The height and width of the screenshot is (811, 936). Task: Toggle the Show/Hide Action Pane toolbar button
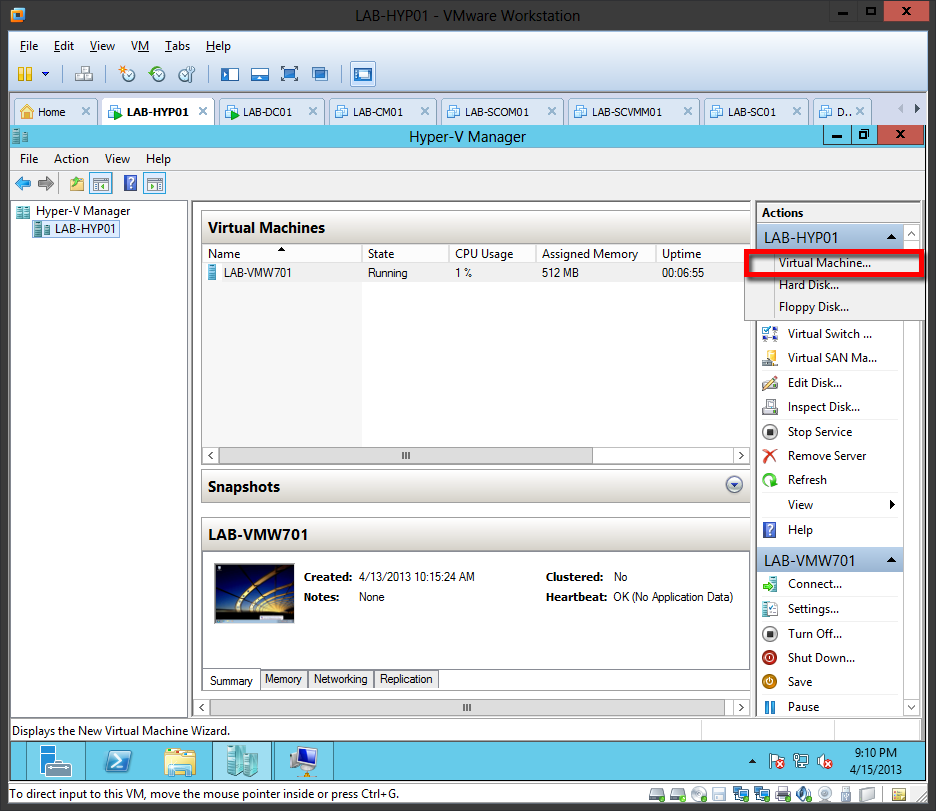tap(154, 183)
